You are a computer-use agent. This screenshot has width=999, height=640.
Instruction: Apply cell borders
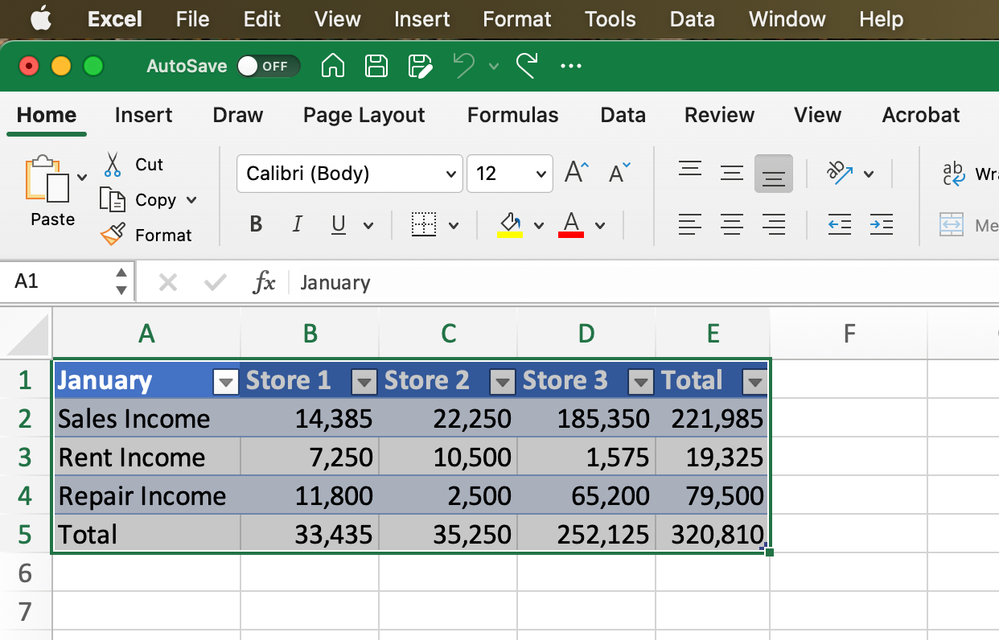[424, 224]
